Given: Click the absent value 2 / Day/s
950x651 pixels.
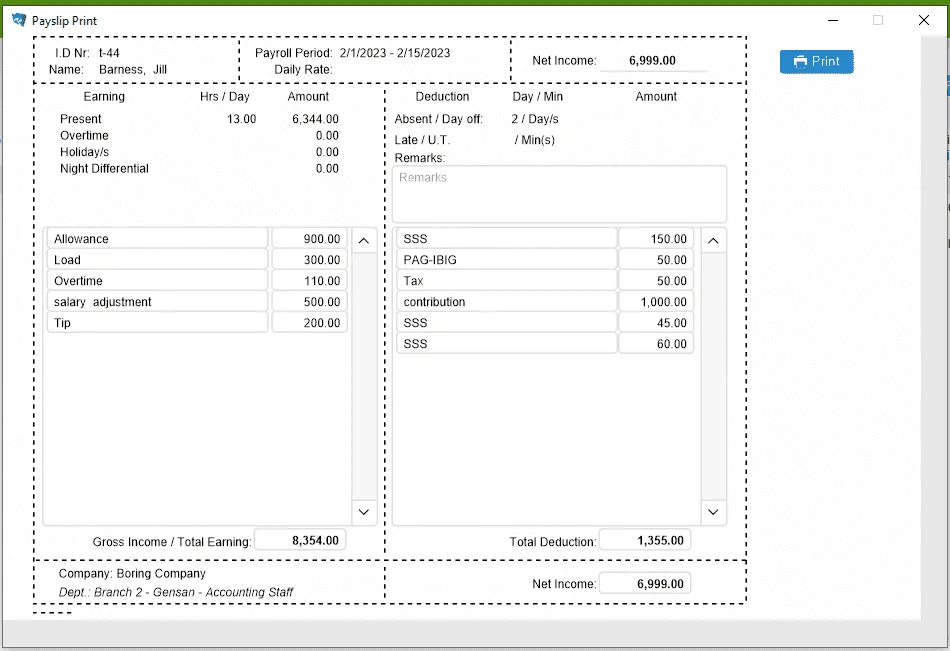Looking at the screenshot, I should tap(535, 119).
